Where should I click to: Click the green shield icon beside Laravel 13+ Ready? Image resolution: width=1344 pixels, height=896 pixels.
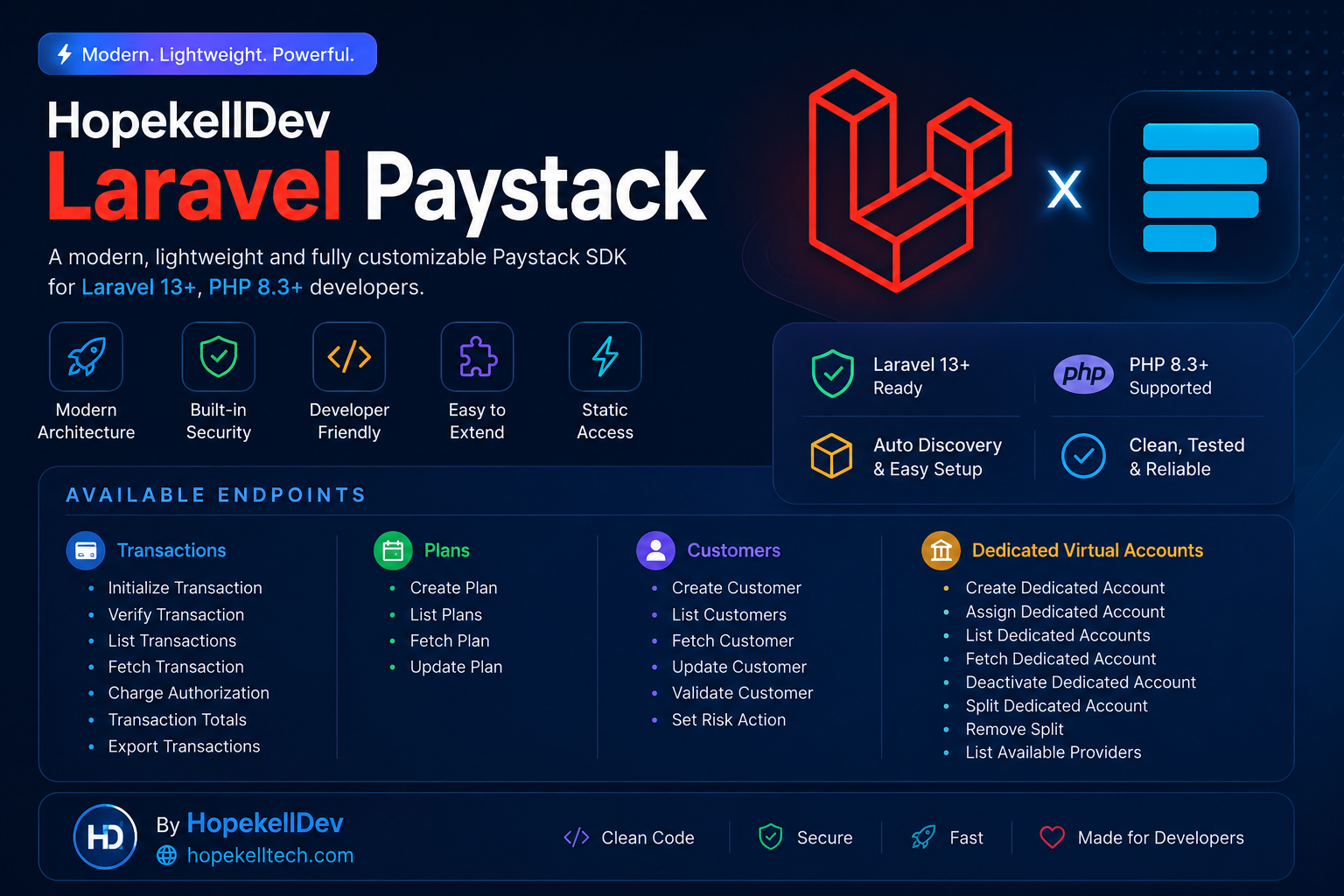832,374
